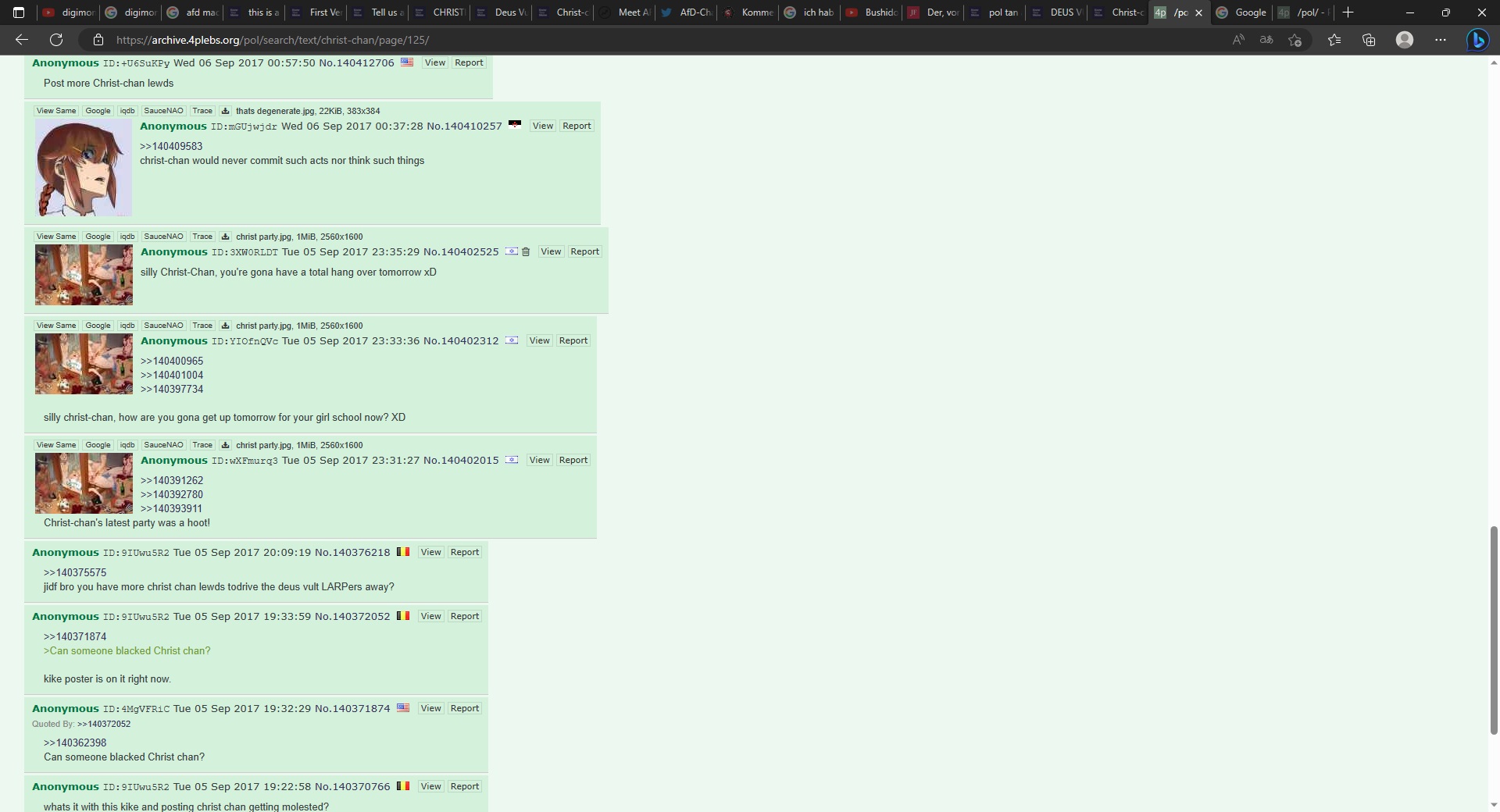This screenshot has width=1500, height=812.
Task: Open Quoted By link >>140372052
Action: (x=104, y=724)
